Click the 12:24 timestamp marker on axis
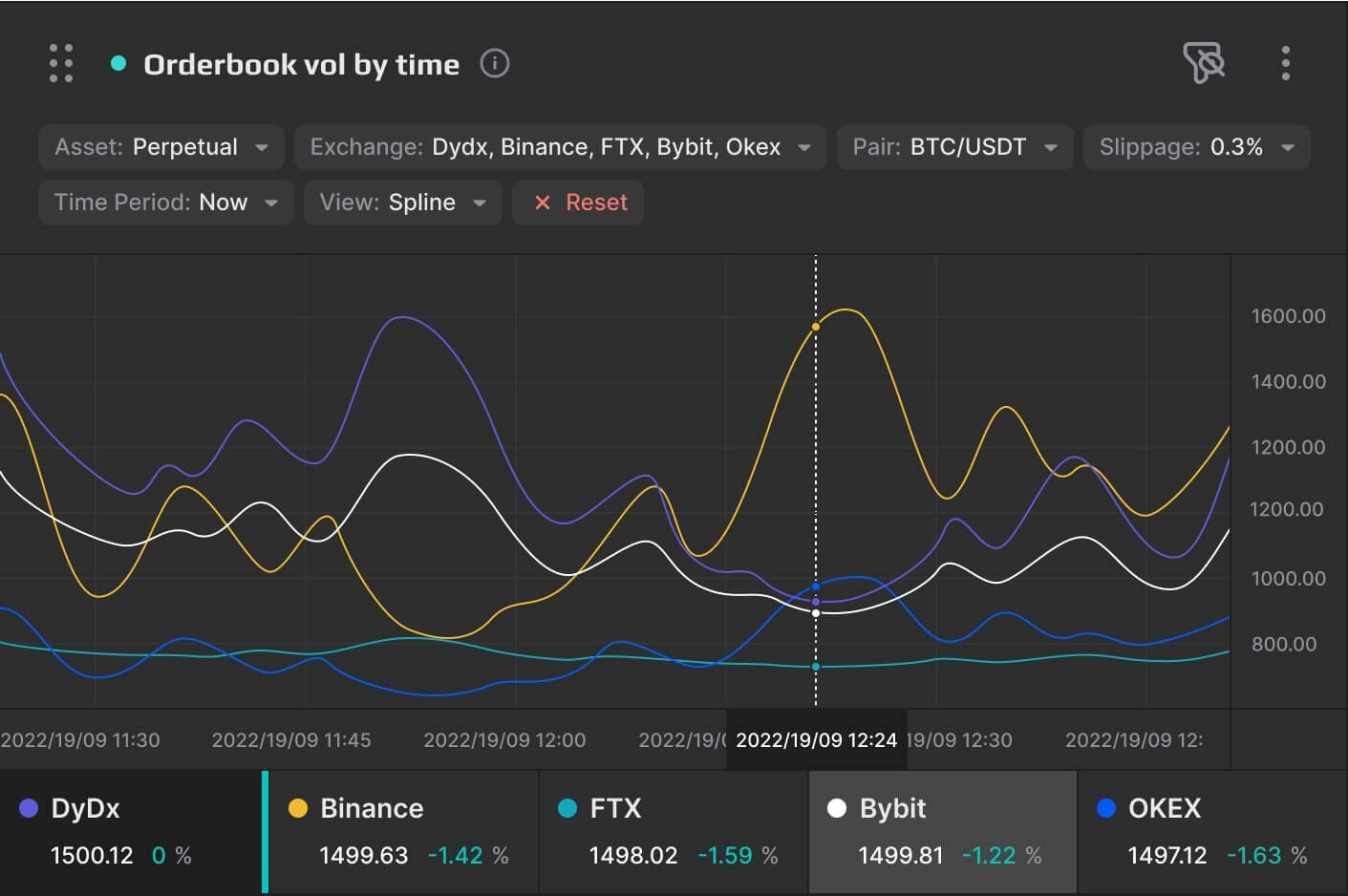Viewport: 1348px width, 896px height. pos(816,740)
